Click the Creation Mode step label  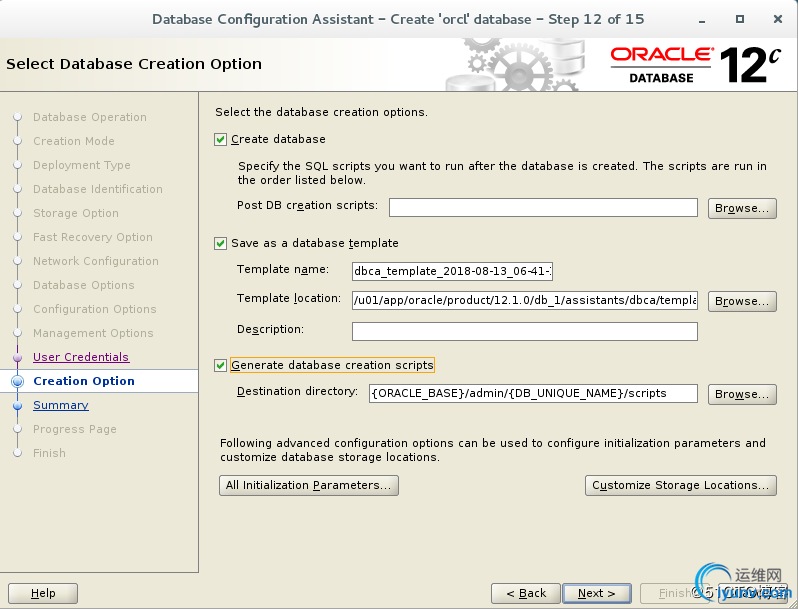tap(74, 141)
